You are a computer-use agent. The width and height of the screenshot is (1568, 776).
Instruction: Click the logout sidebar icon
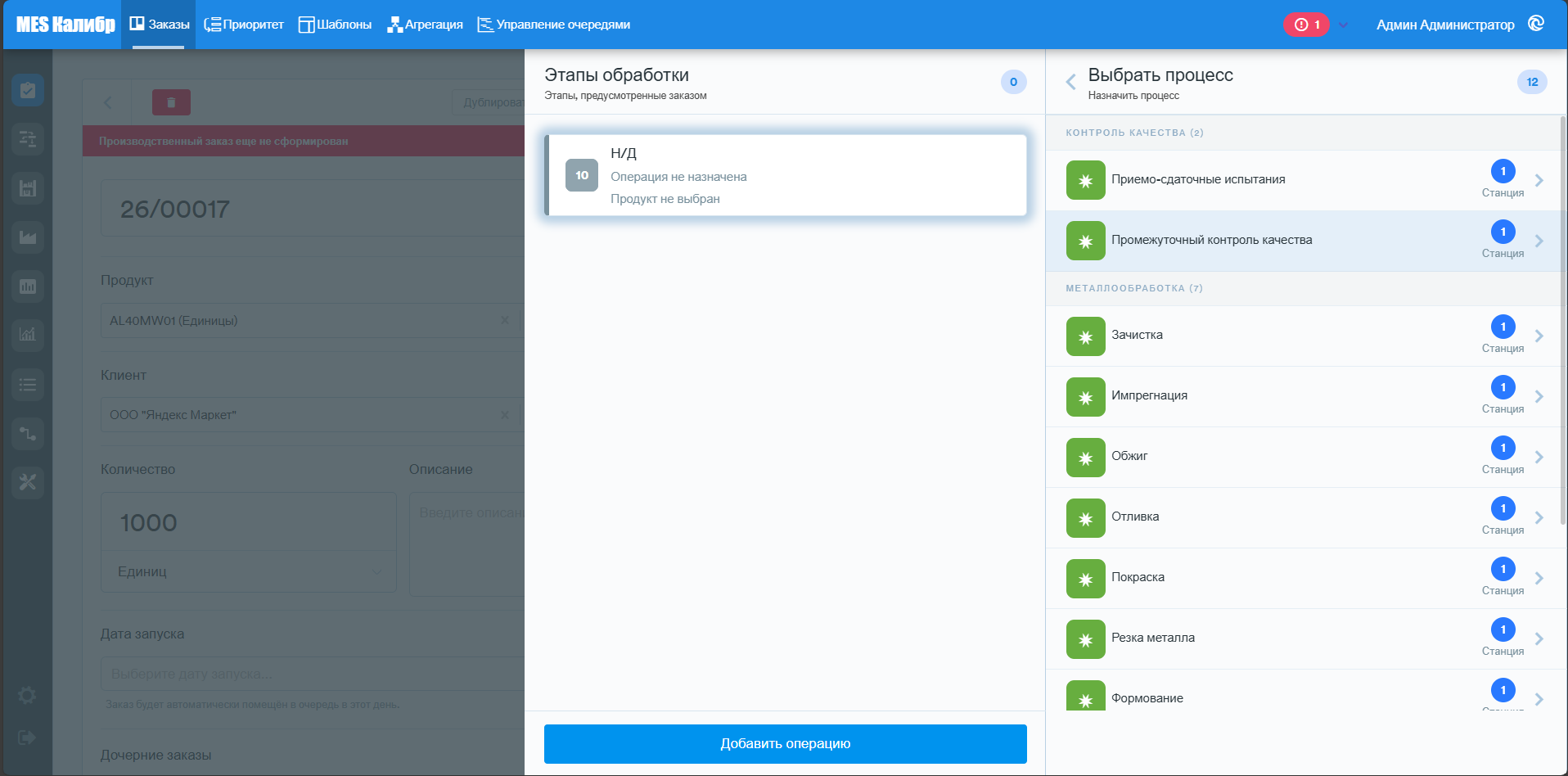point(27,738)
